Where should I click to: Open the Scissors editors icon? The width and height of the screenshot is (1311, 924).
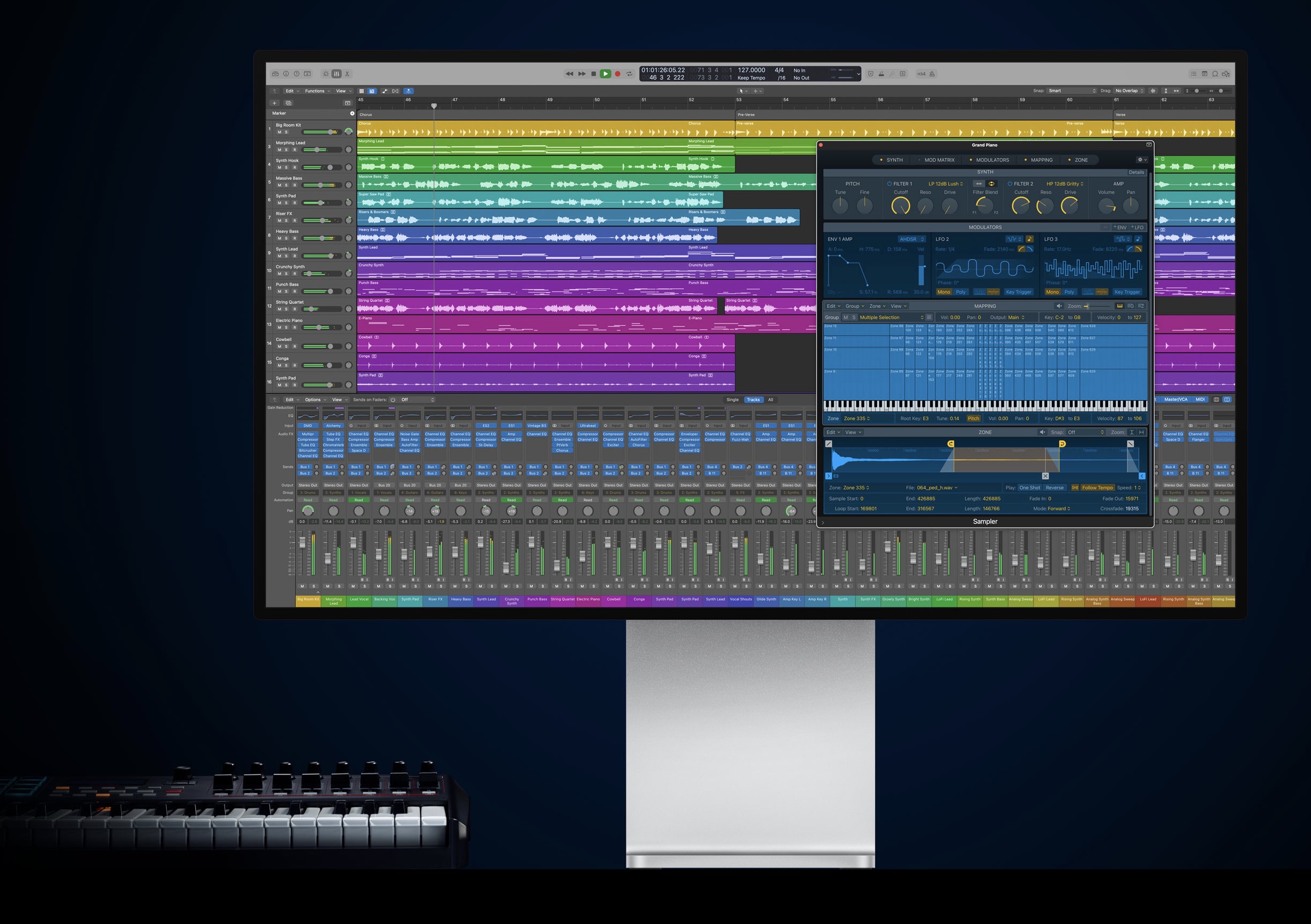click(x=347, y=74)
